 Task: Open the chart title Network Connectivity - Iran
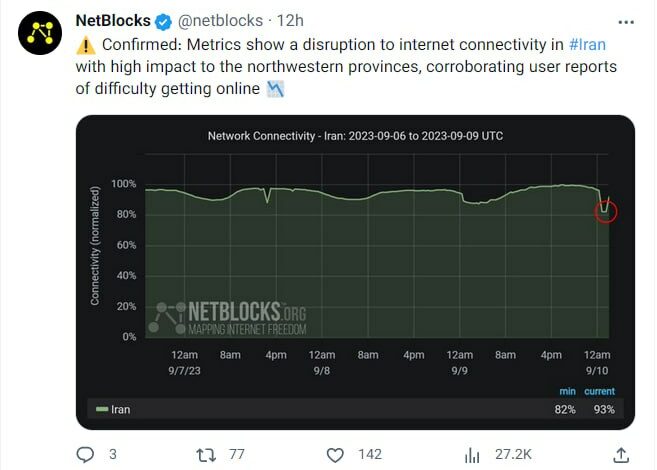click(355, 136)
